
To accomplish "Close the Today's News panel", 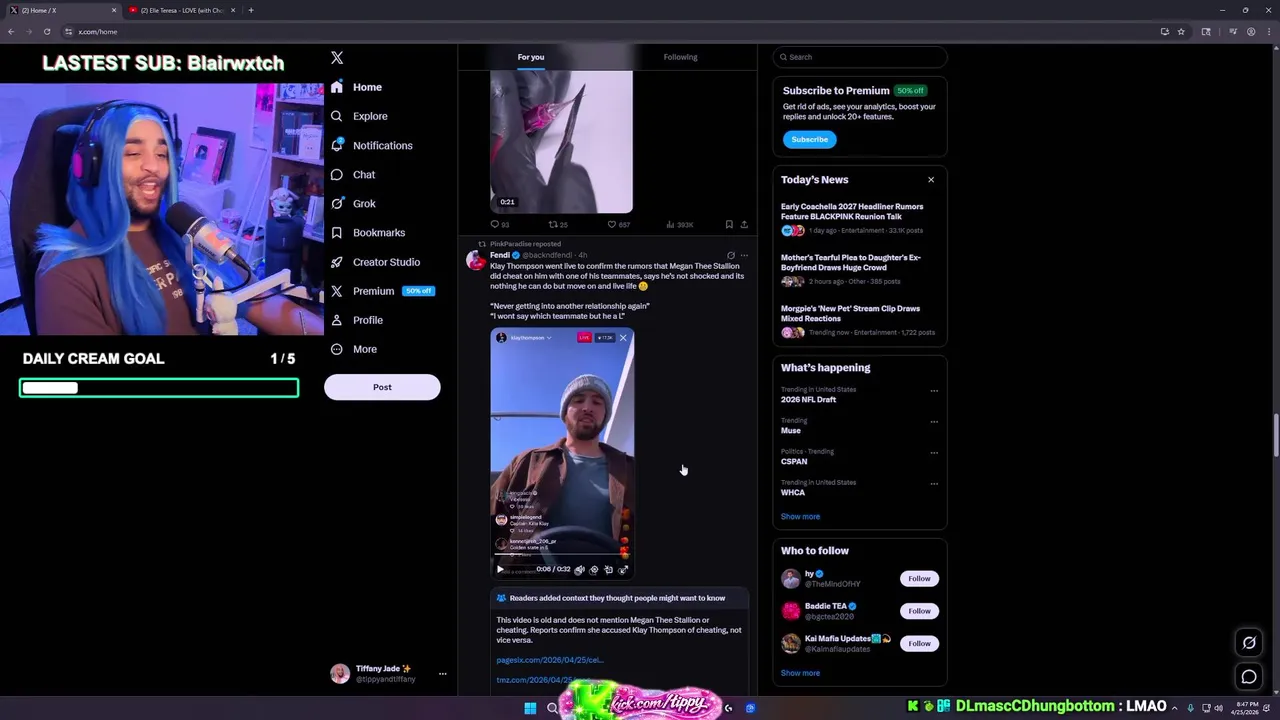I will click(x=931, y=180).
